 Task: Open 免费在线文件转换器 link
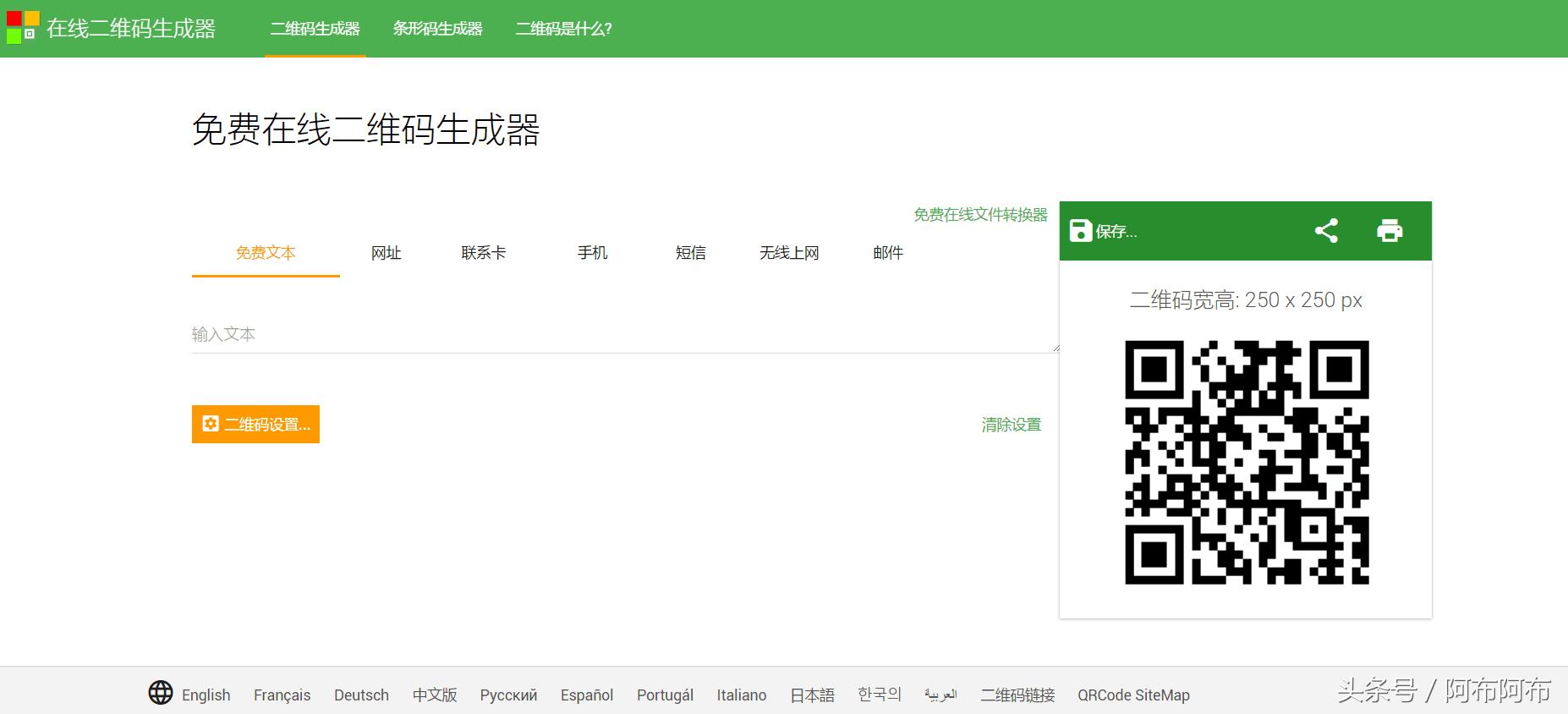click(980, 215)
